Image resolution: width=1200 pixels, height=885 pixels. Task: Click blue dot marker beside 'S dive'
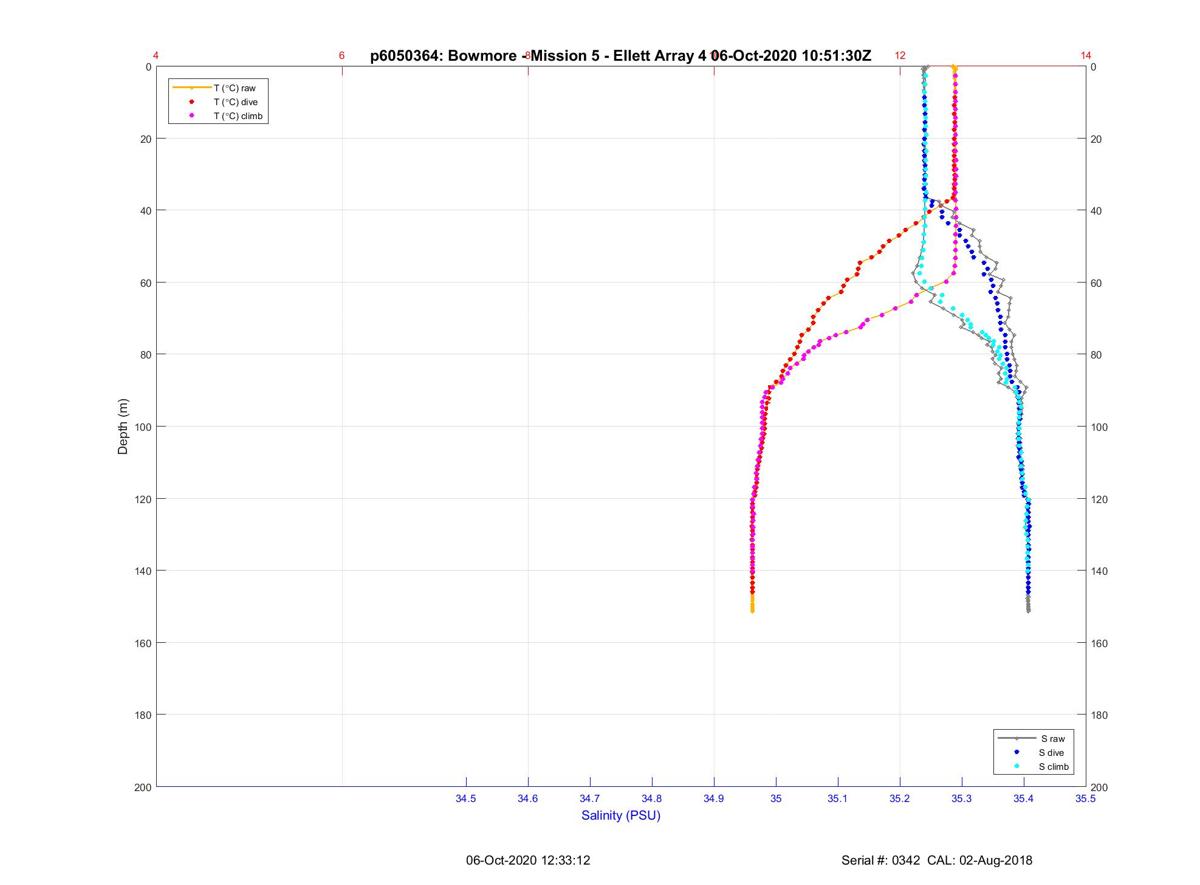(1017, 752)
